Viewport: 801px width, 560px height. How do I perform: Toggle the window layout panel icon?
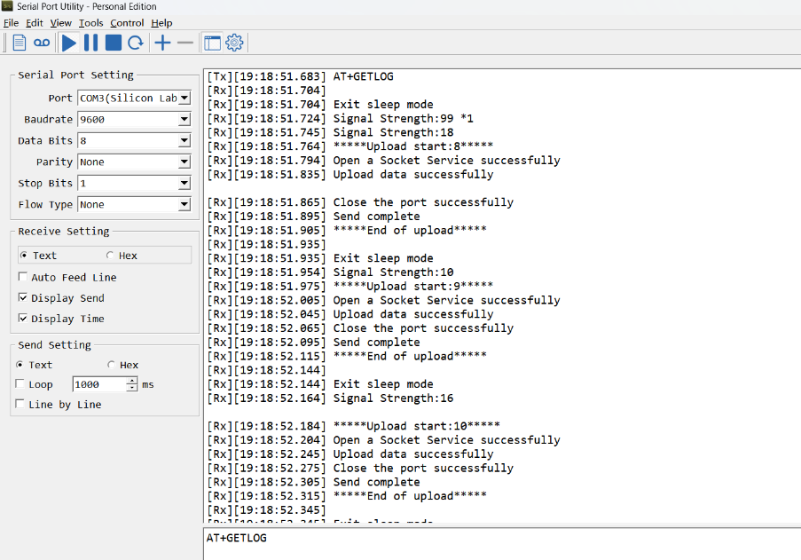(213, 43)
